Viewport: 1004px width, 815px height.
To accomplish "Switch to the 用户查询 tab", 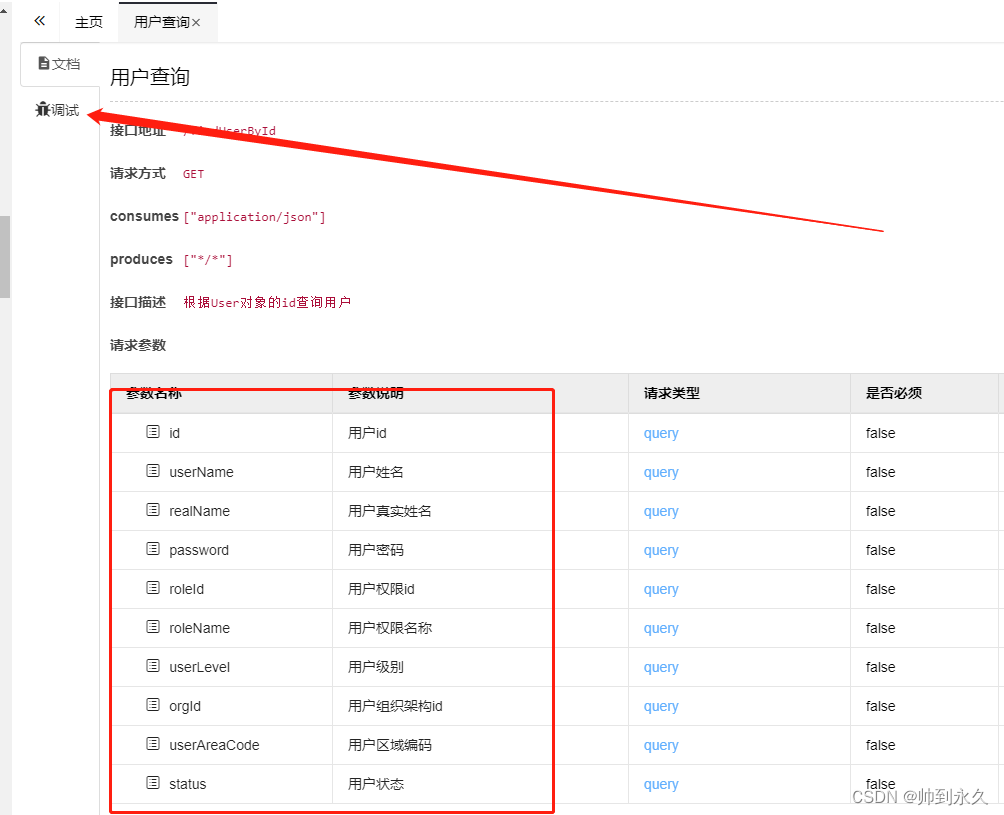I will tap(160, 21).
